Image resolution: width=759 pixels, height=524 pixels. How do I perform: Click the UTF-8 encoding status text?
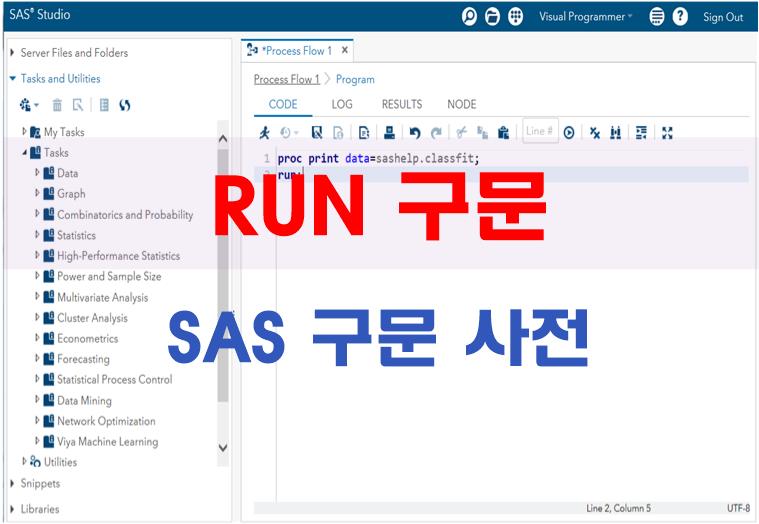pyautogui.click(x=738, y=508)
